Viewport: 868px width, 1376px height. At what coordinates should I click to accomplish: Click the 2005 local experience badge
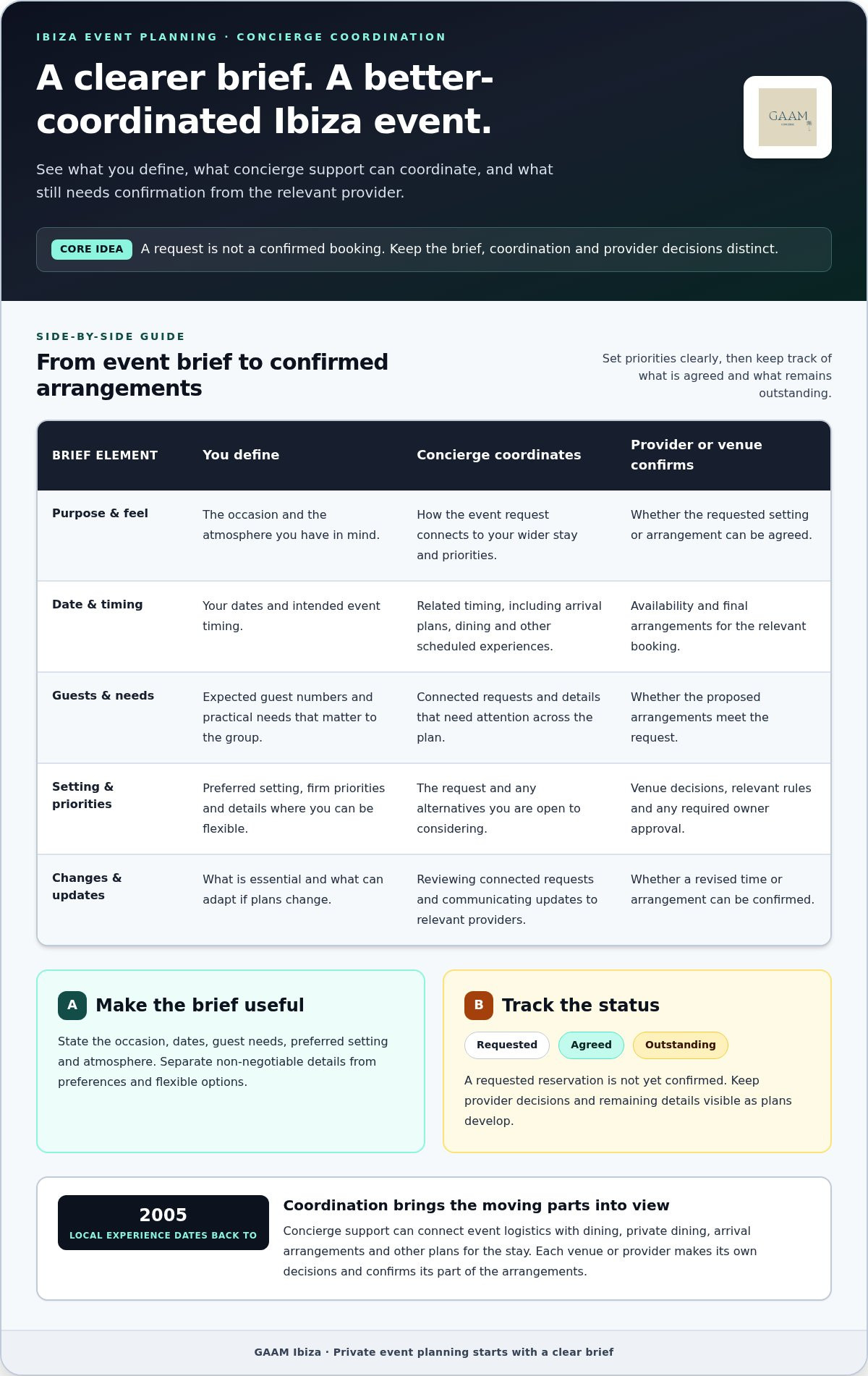point(163,1223)
